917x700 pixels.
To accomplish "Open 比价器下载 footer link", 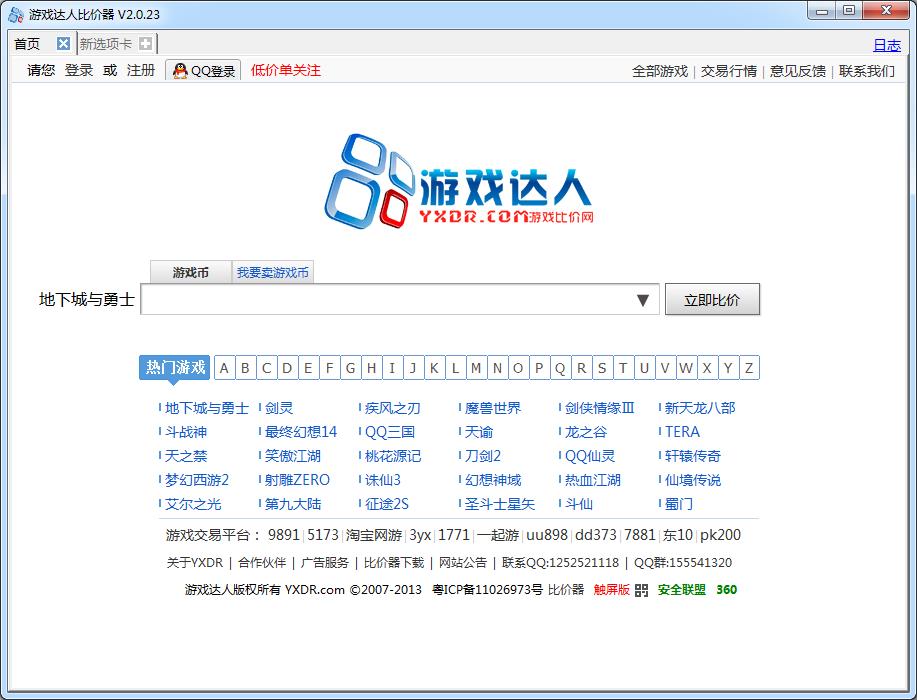I will tap(394, 563).
